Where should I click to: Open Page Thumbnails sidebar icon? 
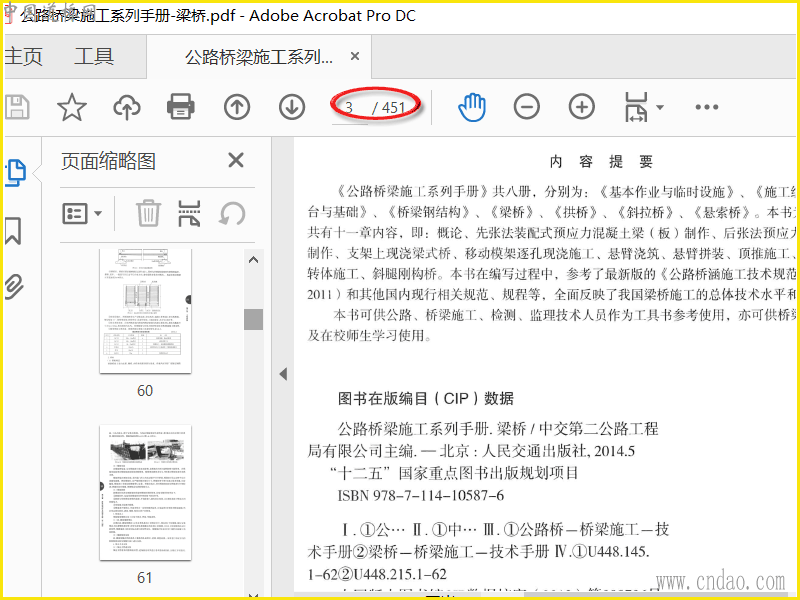pos(16,173)
